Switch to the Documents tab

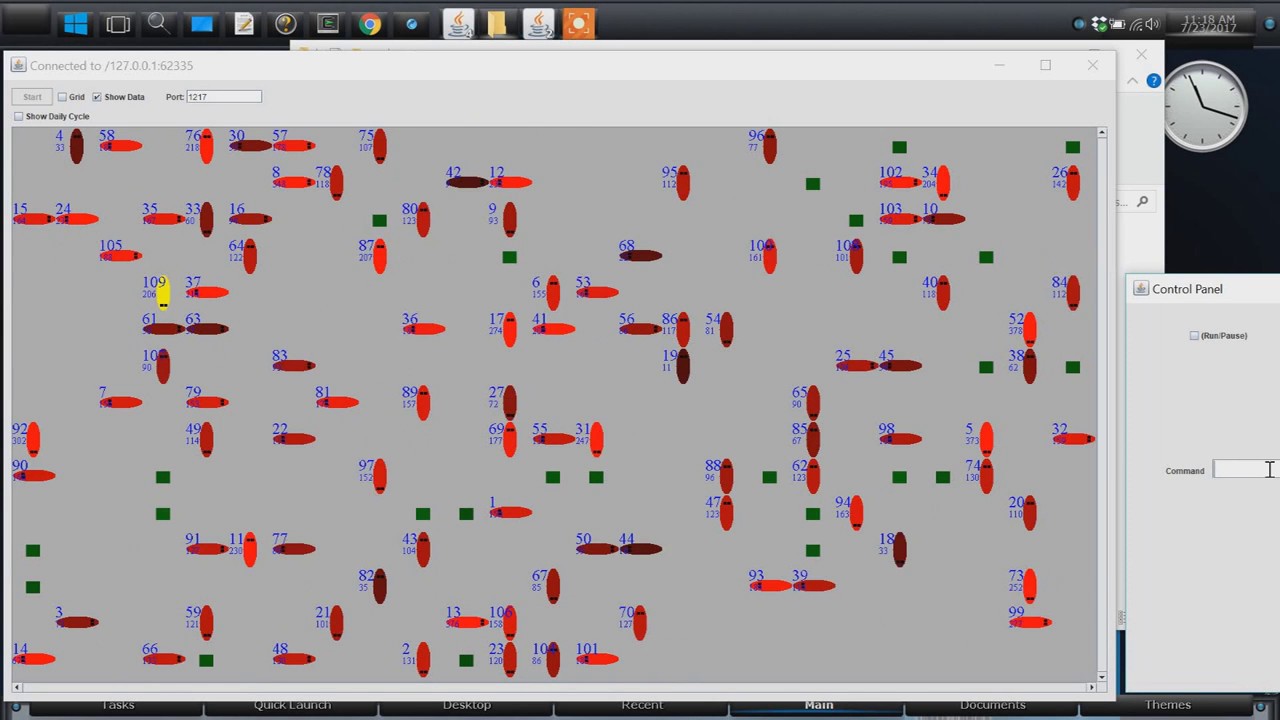[x=992, y=705]
